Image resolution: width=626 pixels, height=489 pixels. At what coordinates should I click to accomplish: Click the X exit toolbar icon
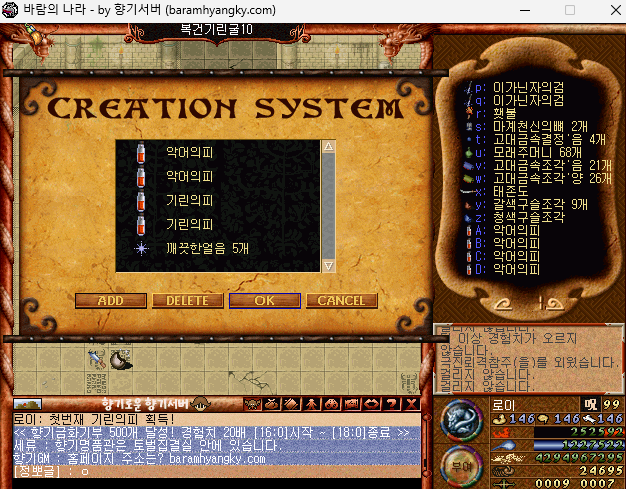click(x=411, y=404)
